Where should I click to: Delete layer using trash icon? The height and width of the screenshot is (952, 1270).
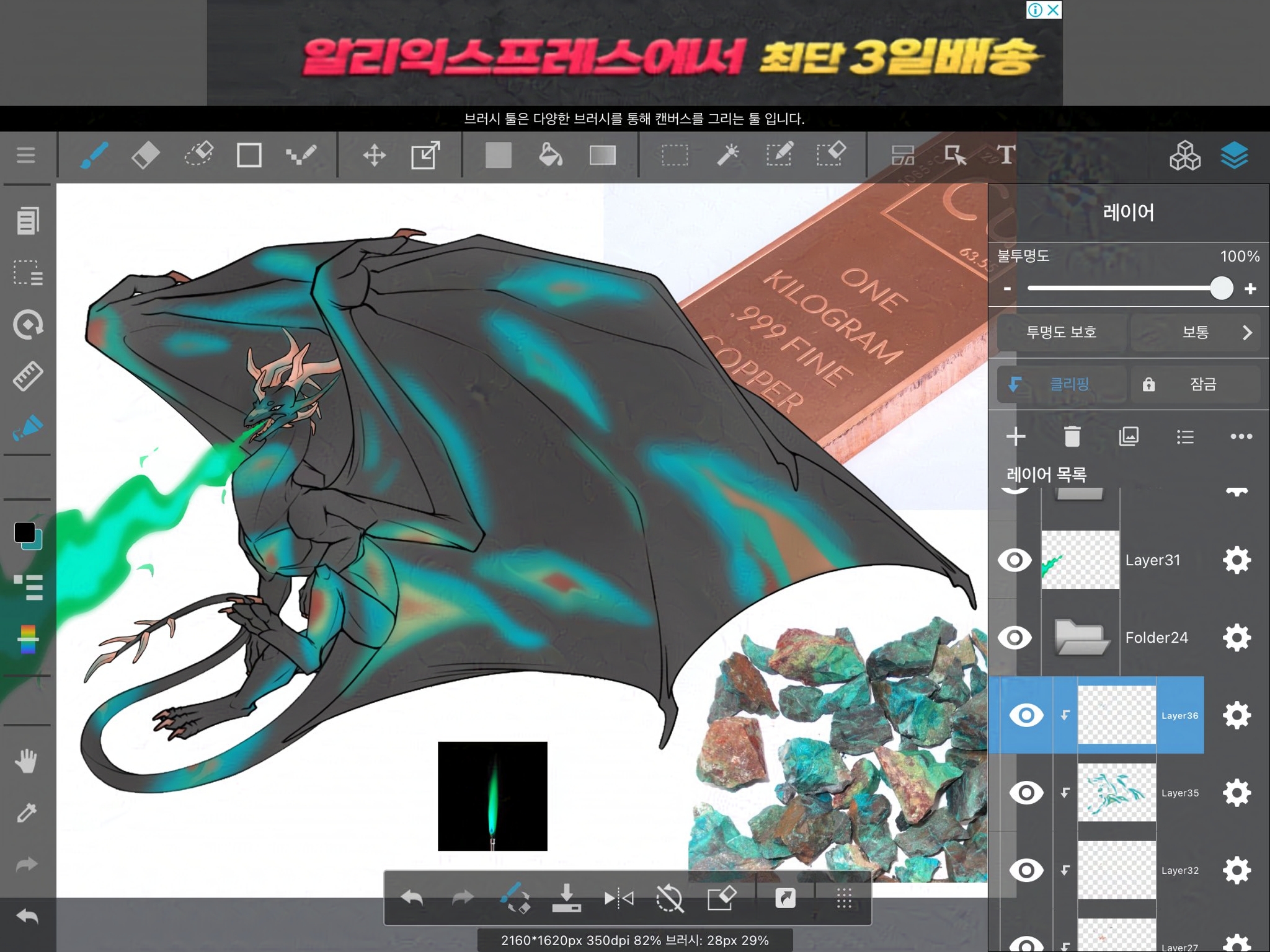pos(1072,436)
